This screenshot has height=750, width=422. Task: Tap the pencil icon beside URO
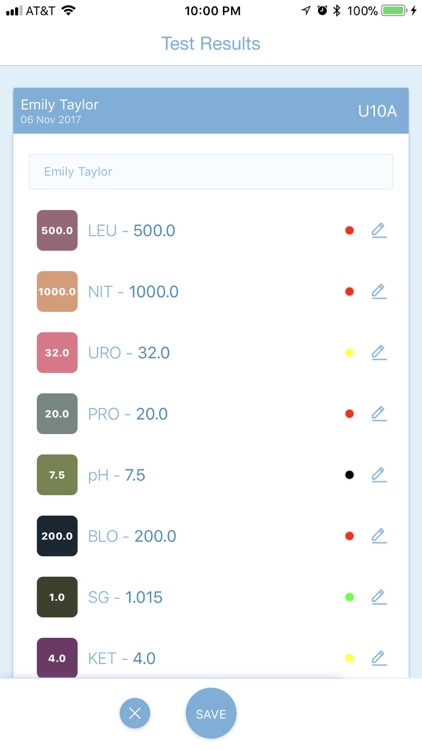click(x=379, y=353)
